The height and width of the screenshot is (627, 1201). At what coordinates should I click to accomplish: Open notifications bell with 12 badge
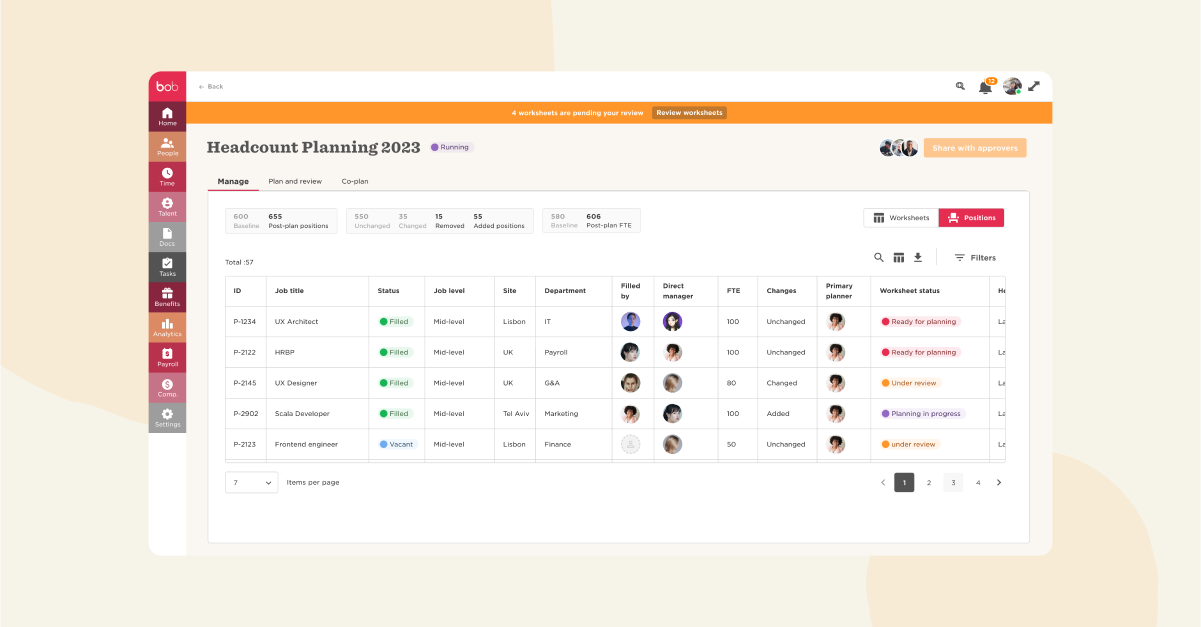tap(986, 86)
